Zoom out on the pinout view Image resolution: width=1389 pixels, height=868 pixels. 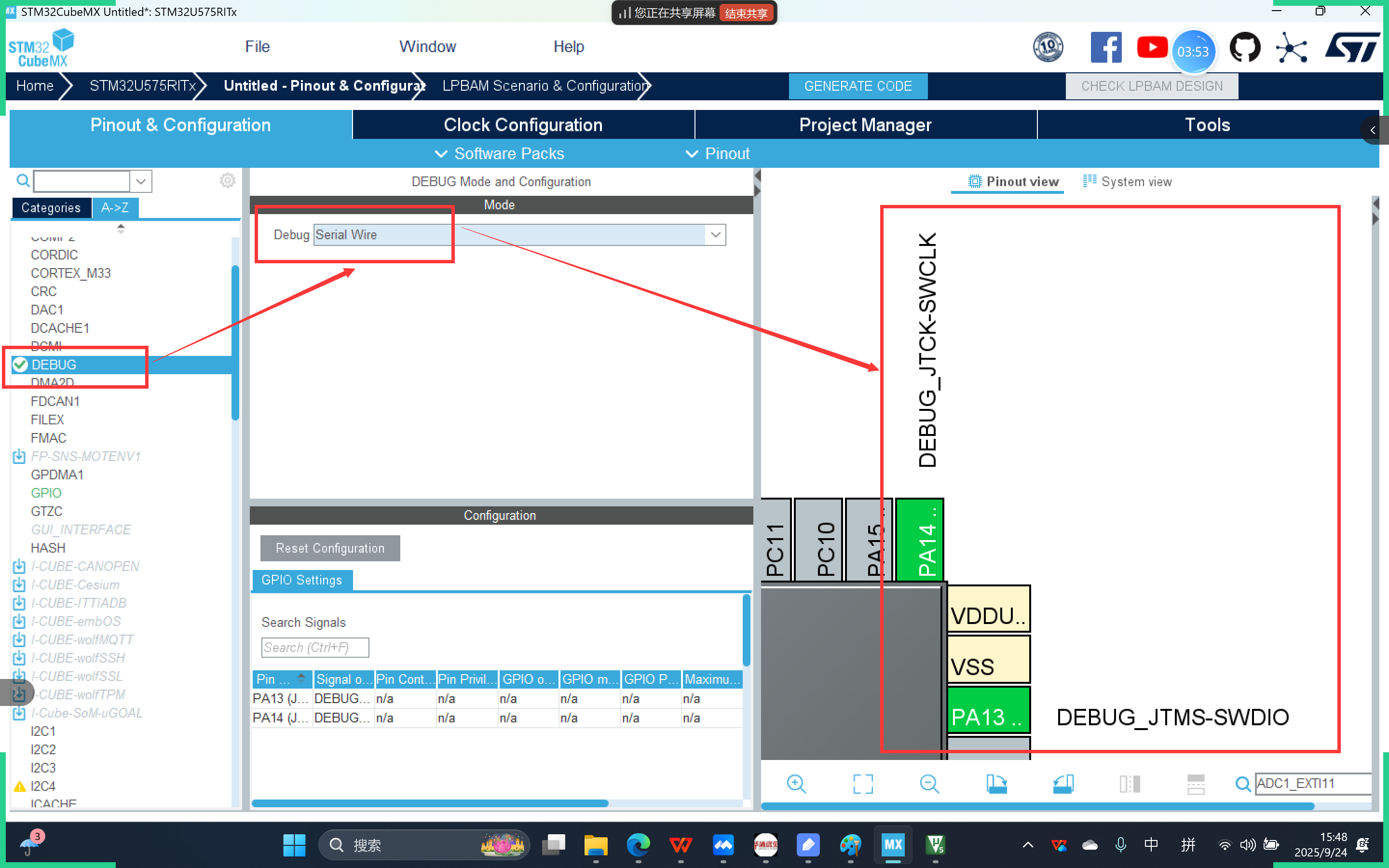(x=929, y=784)
